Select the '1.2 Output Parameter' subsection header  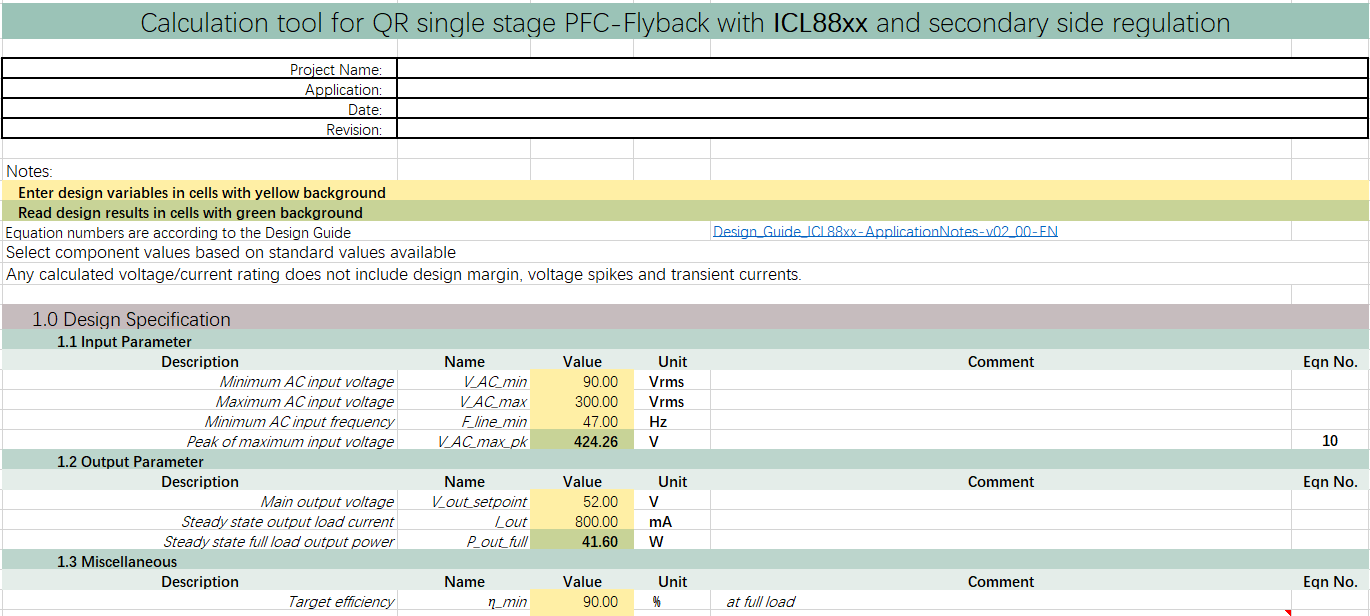click(x=130, y=462)
